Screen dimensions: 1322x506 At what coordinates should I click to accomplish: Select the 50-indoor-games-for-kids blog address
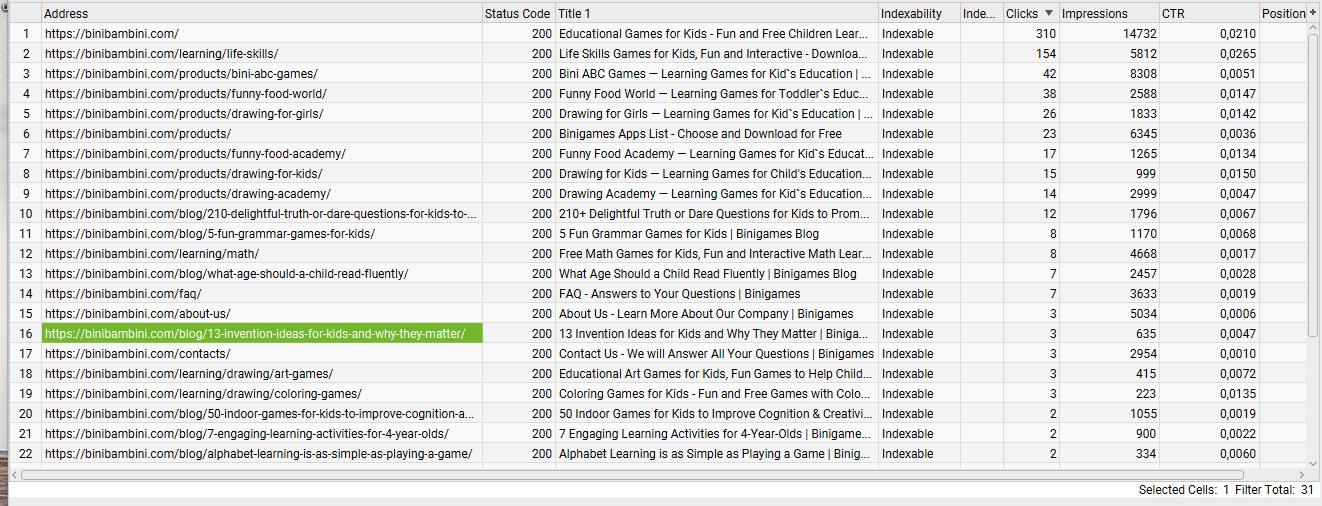click(261, 414)
